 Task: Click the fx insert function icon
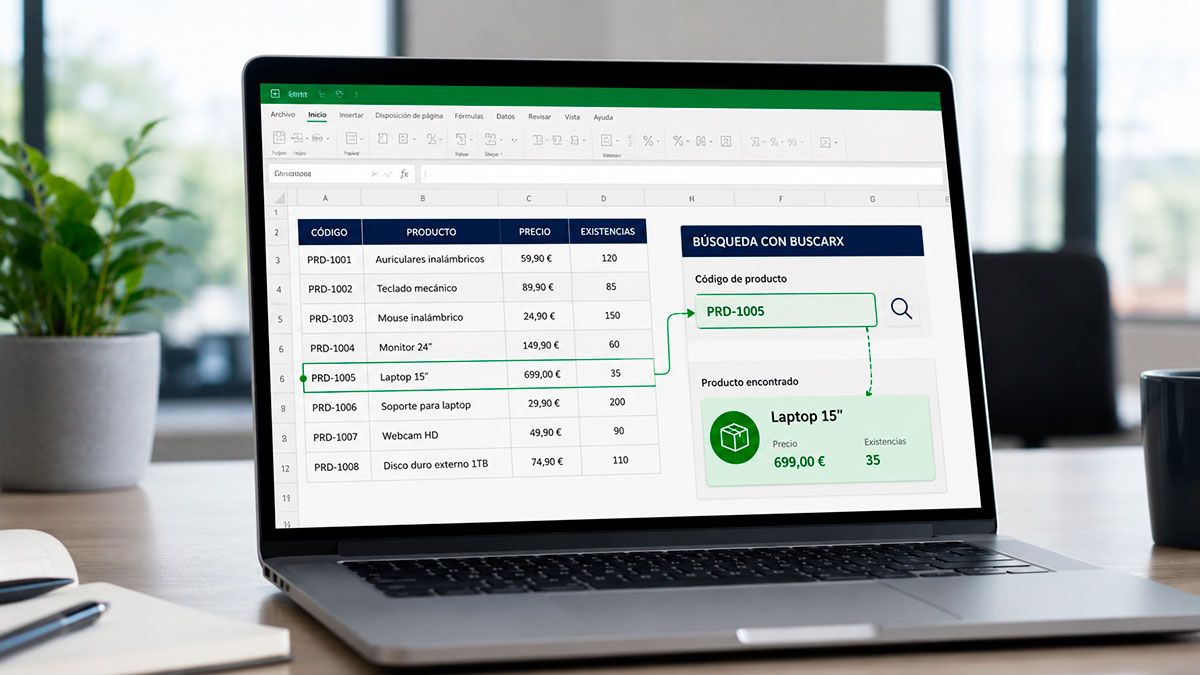[405, 174]
